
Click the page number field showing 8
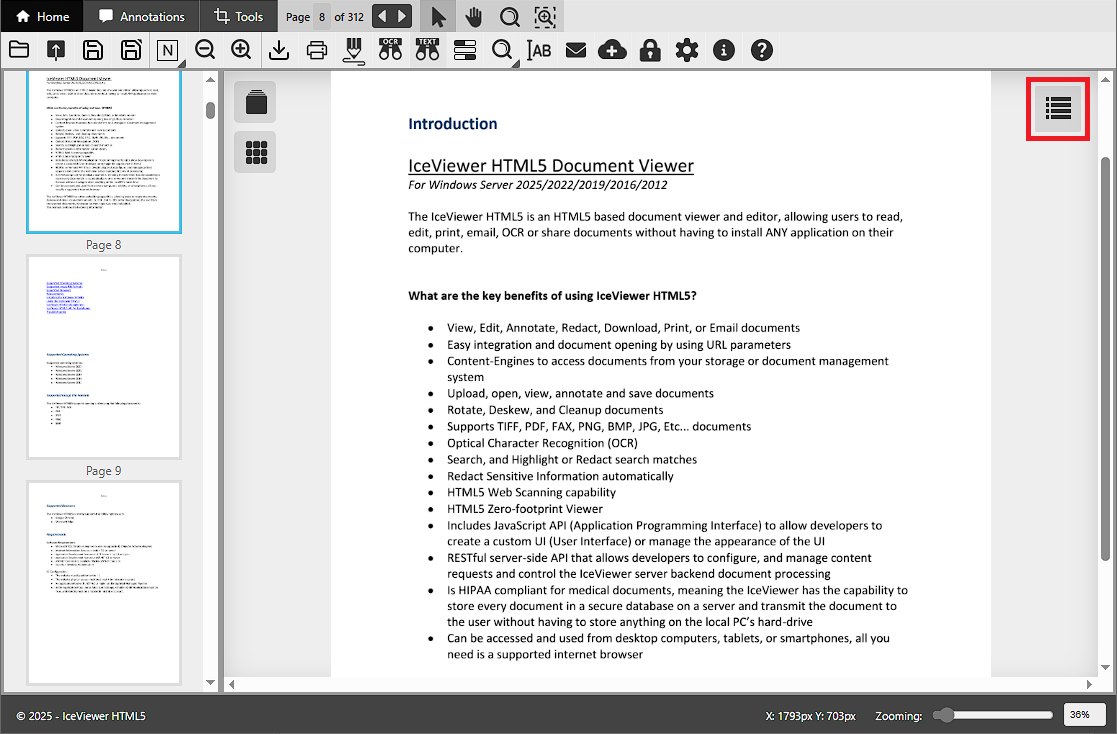pyautogui.click(x=322, y=16)
